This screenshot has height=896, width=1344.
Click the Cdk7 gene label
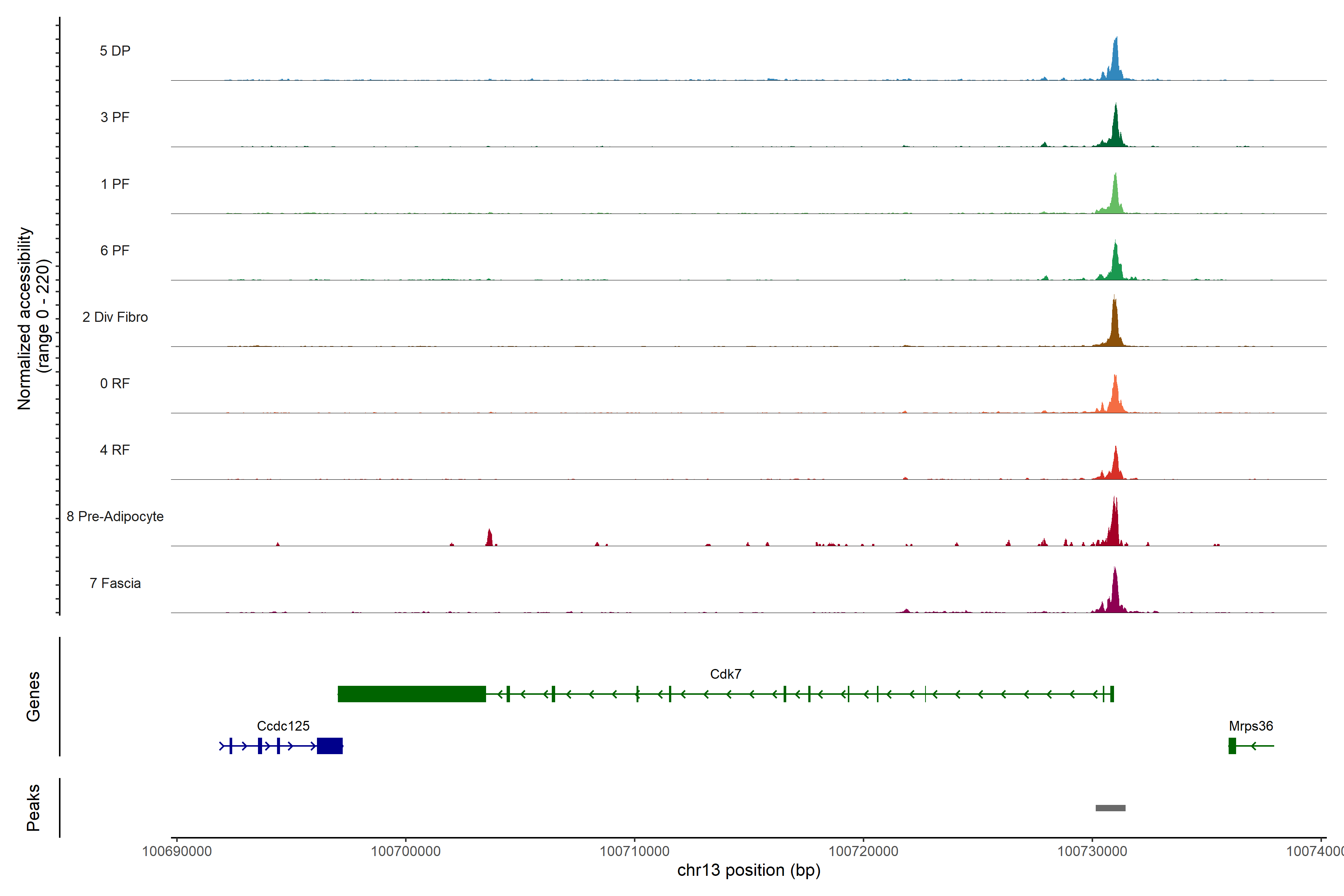(725, 674)
